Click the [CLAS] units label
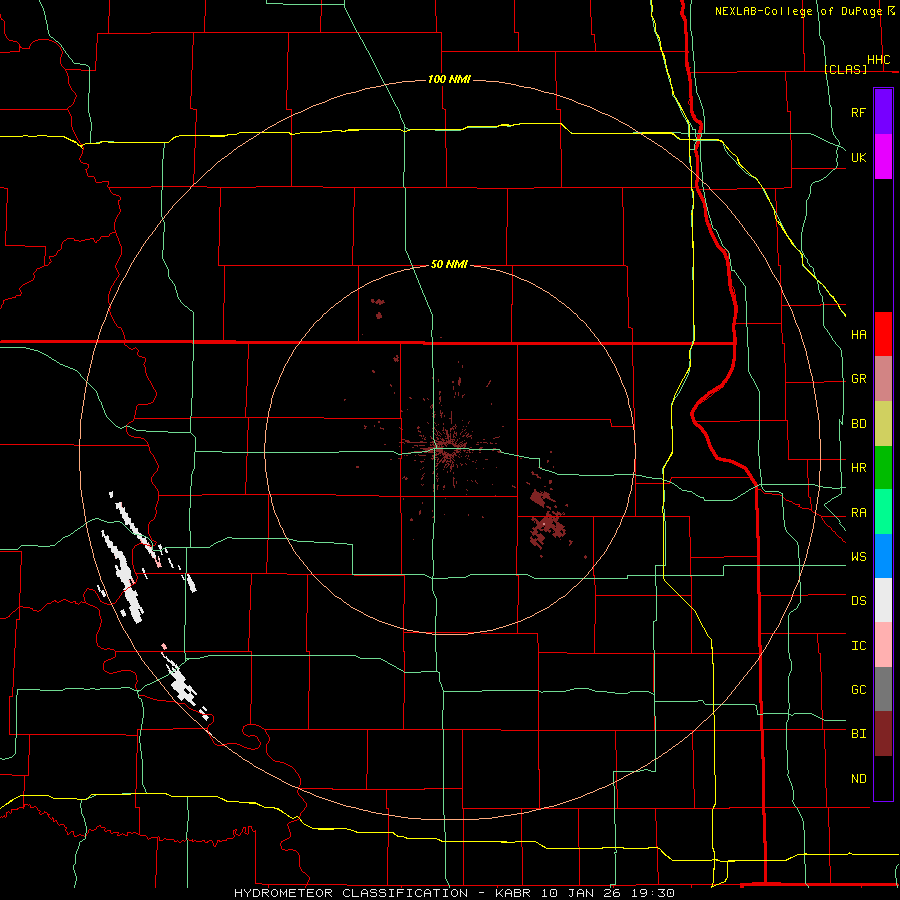Viewport: 900px width, 900px height. coord(845,70)
